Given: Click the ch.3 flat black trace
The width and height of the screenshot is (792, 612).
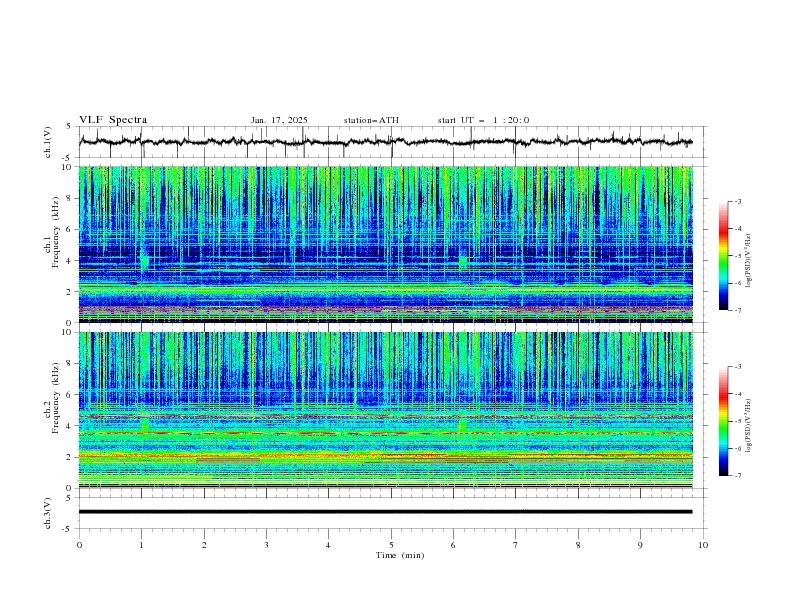Looking at the screenshot, I should (x=385, y=512).
